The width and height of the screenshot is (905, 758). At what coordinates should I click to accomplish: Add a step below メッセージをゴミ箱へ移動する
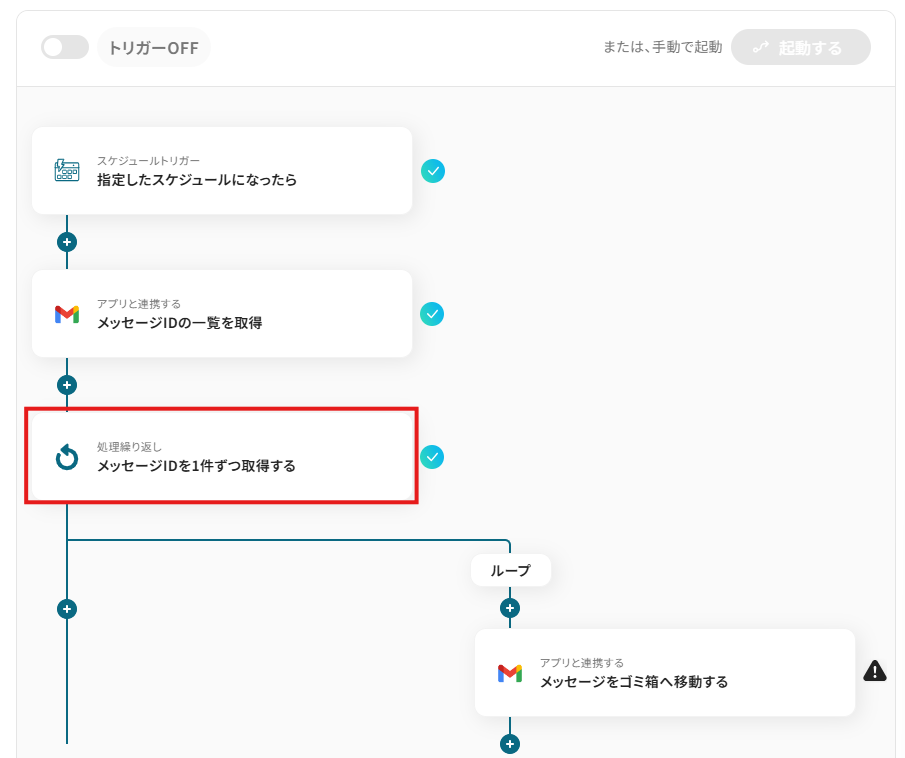(x=510, y=744)
